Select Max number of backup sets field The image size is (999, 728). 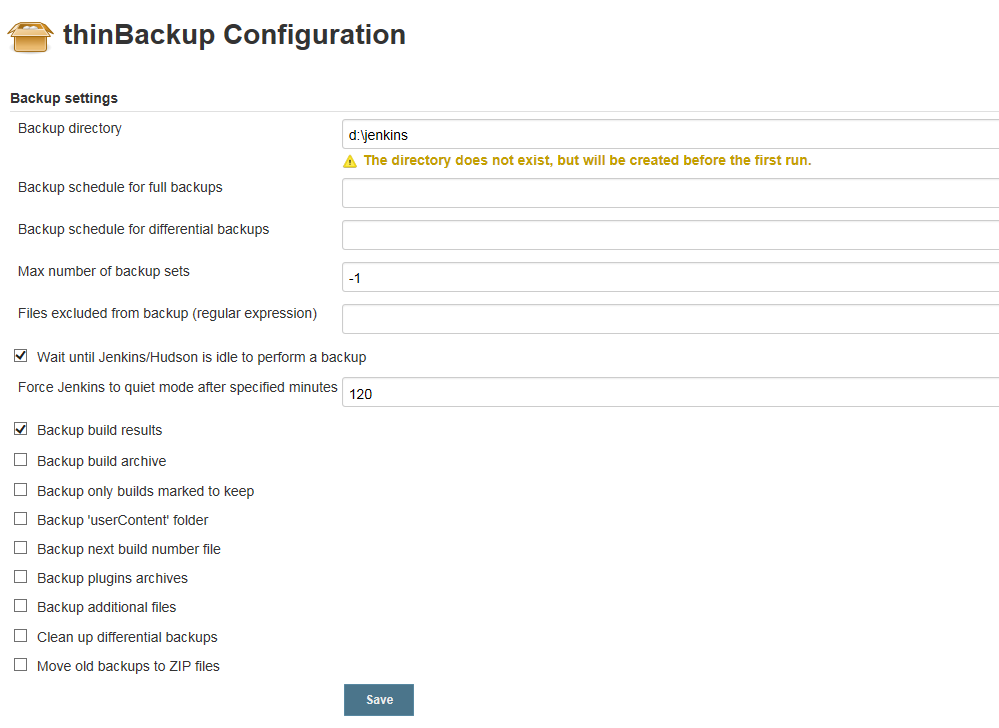click(670, 277)
